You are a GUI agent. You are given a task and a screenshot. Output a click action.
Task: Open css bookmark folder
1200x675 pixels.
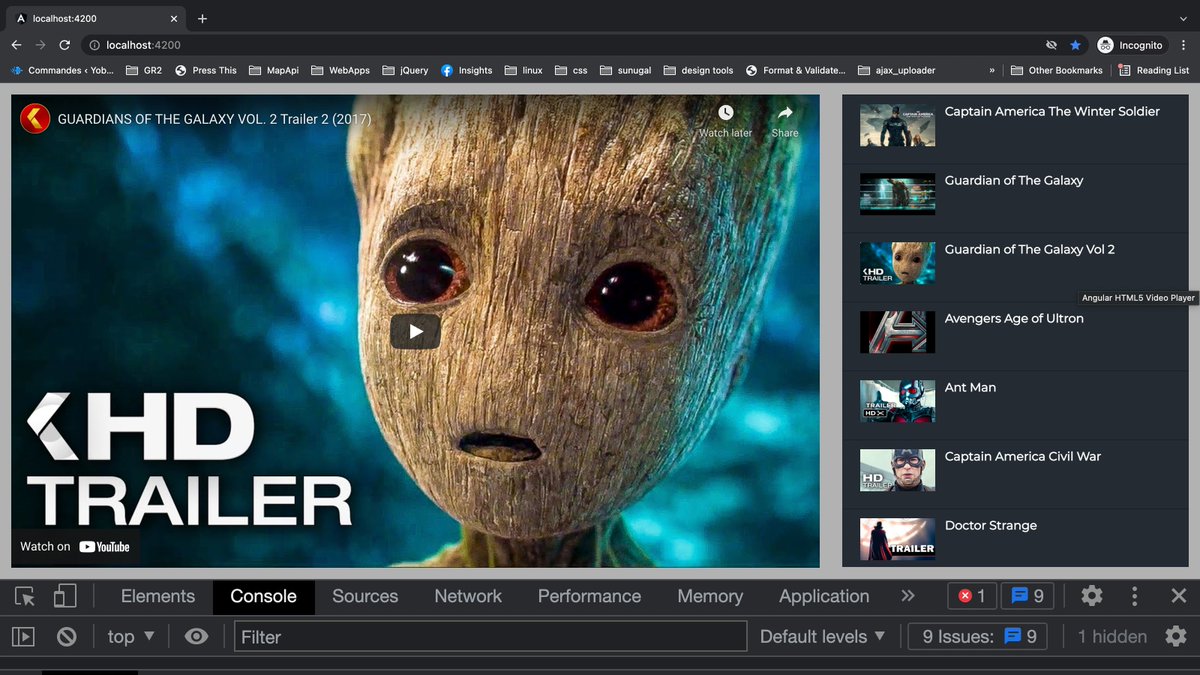(x=570, y=70)
